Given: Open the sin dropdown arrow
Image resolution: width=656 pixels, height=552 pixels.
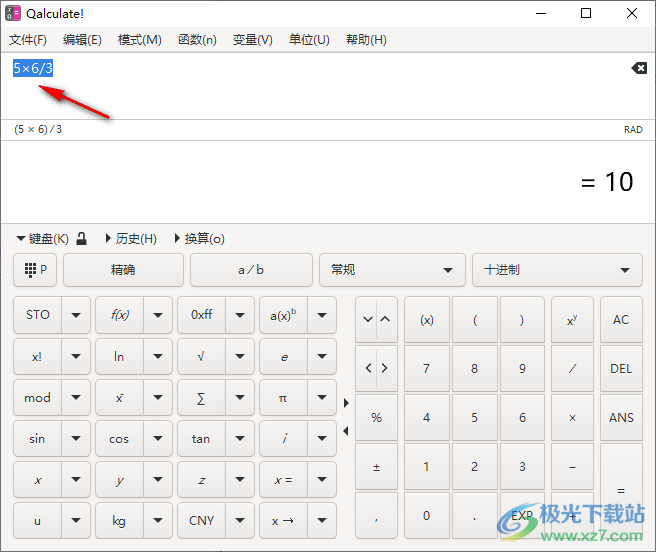Looking at the screenshot, I should click(76, 439).
